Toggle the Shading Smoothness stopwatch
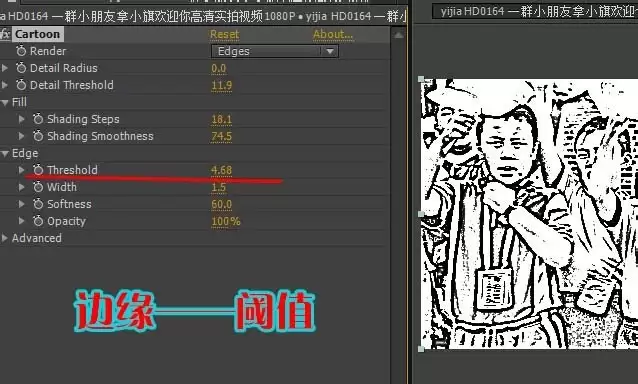638x384 pixels. click(38, 136)
